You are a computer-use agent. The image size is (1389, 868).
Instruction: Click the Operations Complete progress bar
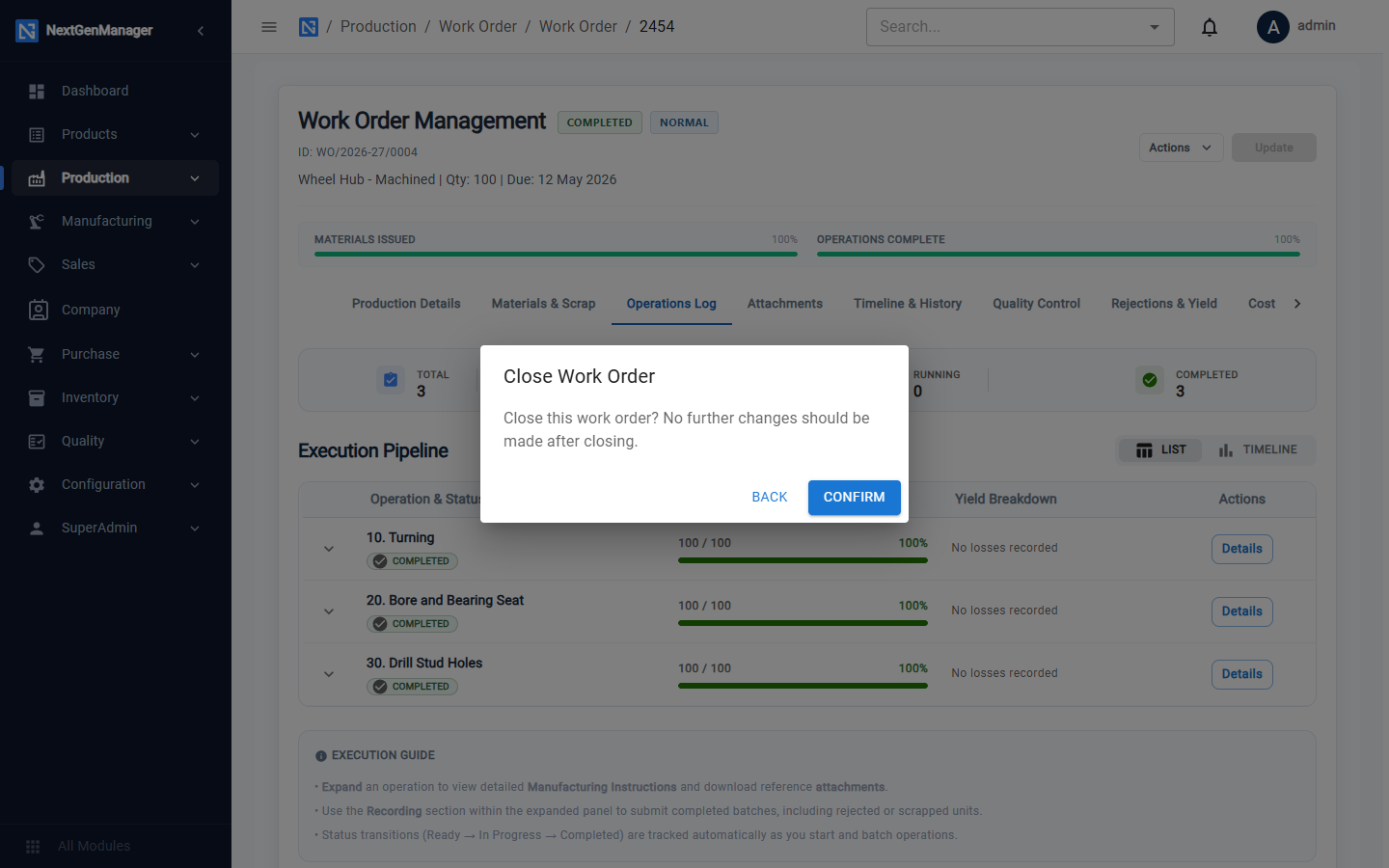click(1058, 255)
